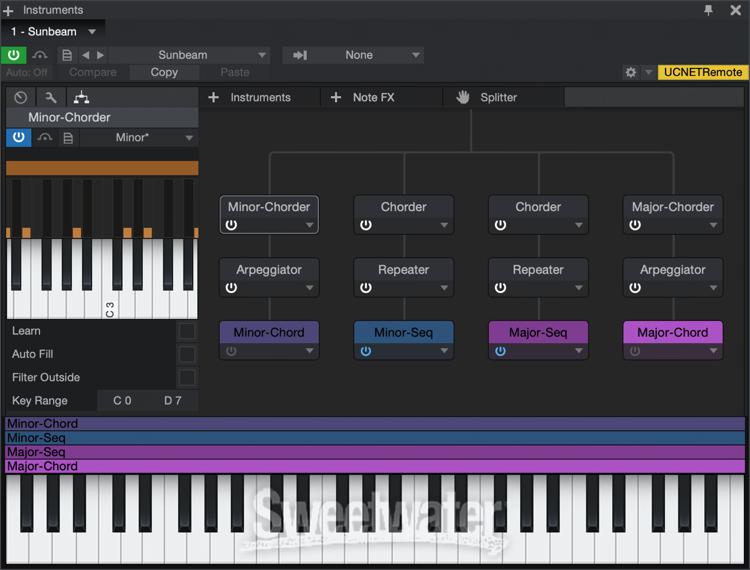Select the Note FX tab label
Image resolution: width=750 pixels, height=570 pixels.
pos(374,98)
